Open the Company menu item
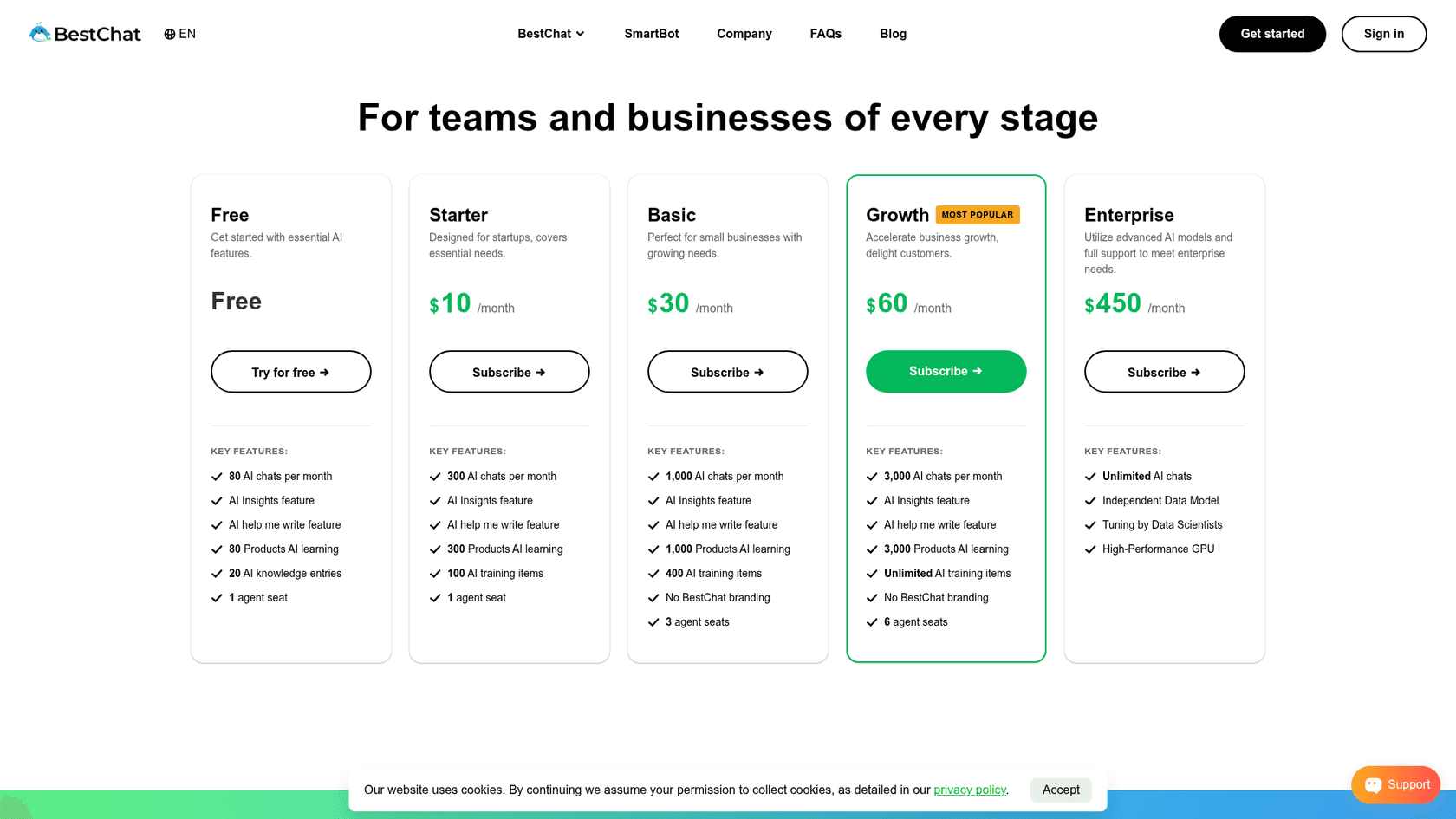This screenshot has height=819, width=1456. 744,34
